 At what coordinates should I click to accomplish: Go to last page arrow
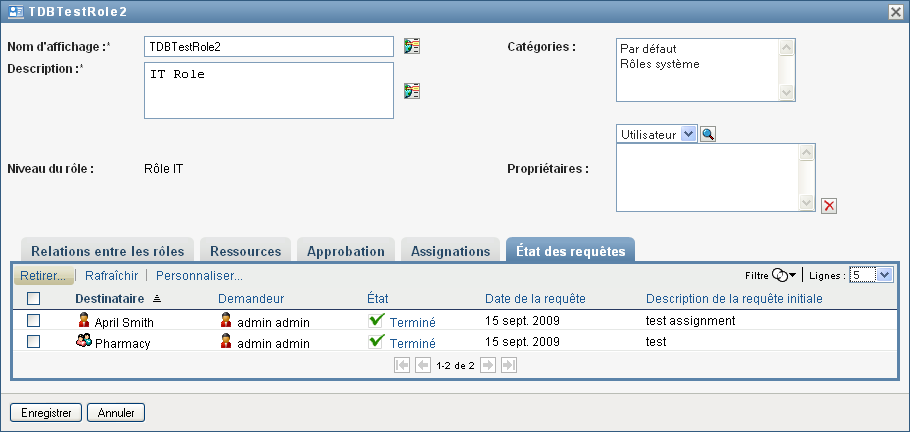[x=509, y=365]
